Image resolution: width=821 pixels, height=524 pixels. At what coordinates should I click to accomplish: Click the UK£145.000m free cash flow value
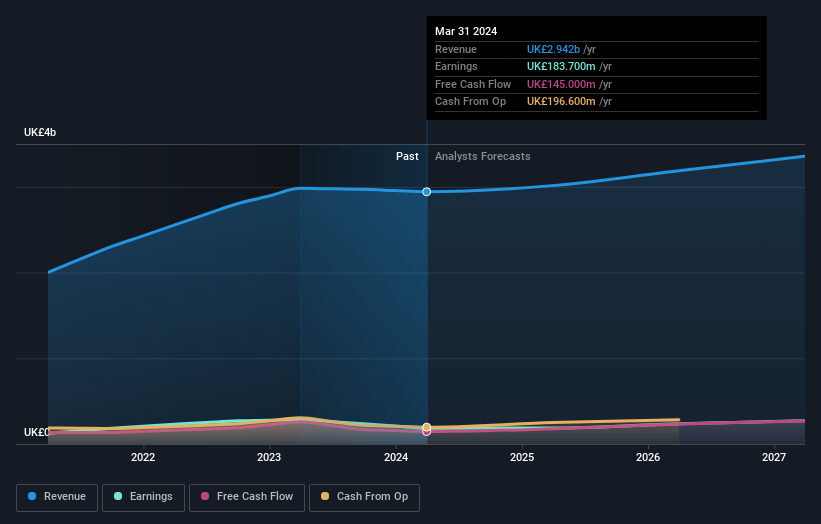click(x=561, y=84)
